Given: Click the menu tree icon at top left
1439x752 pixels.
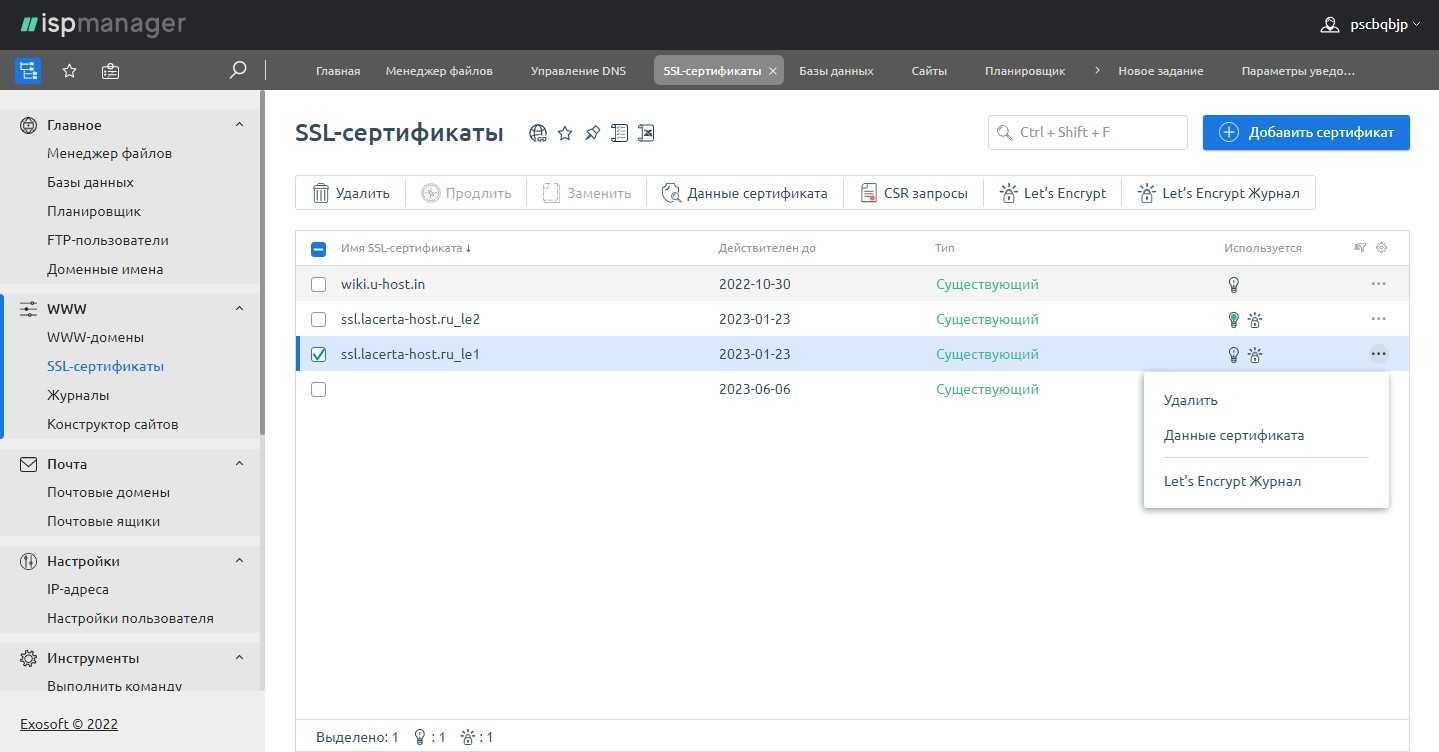Looking at the screenshot, I should point(28,71).
